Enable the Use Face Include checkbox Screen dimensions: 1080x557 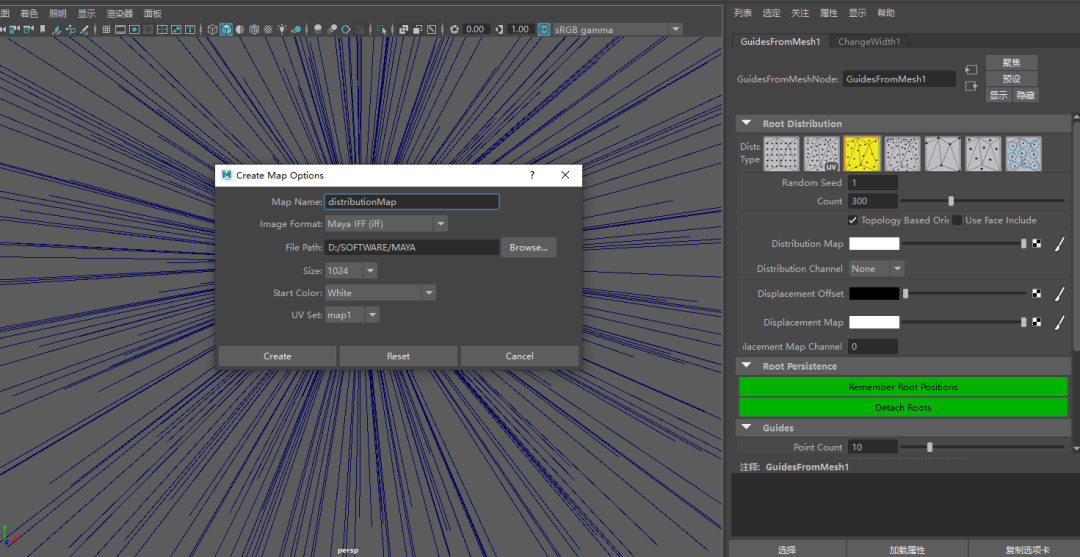pos(957,220)
